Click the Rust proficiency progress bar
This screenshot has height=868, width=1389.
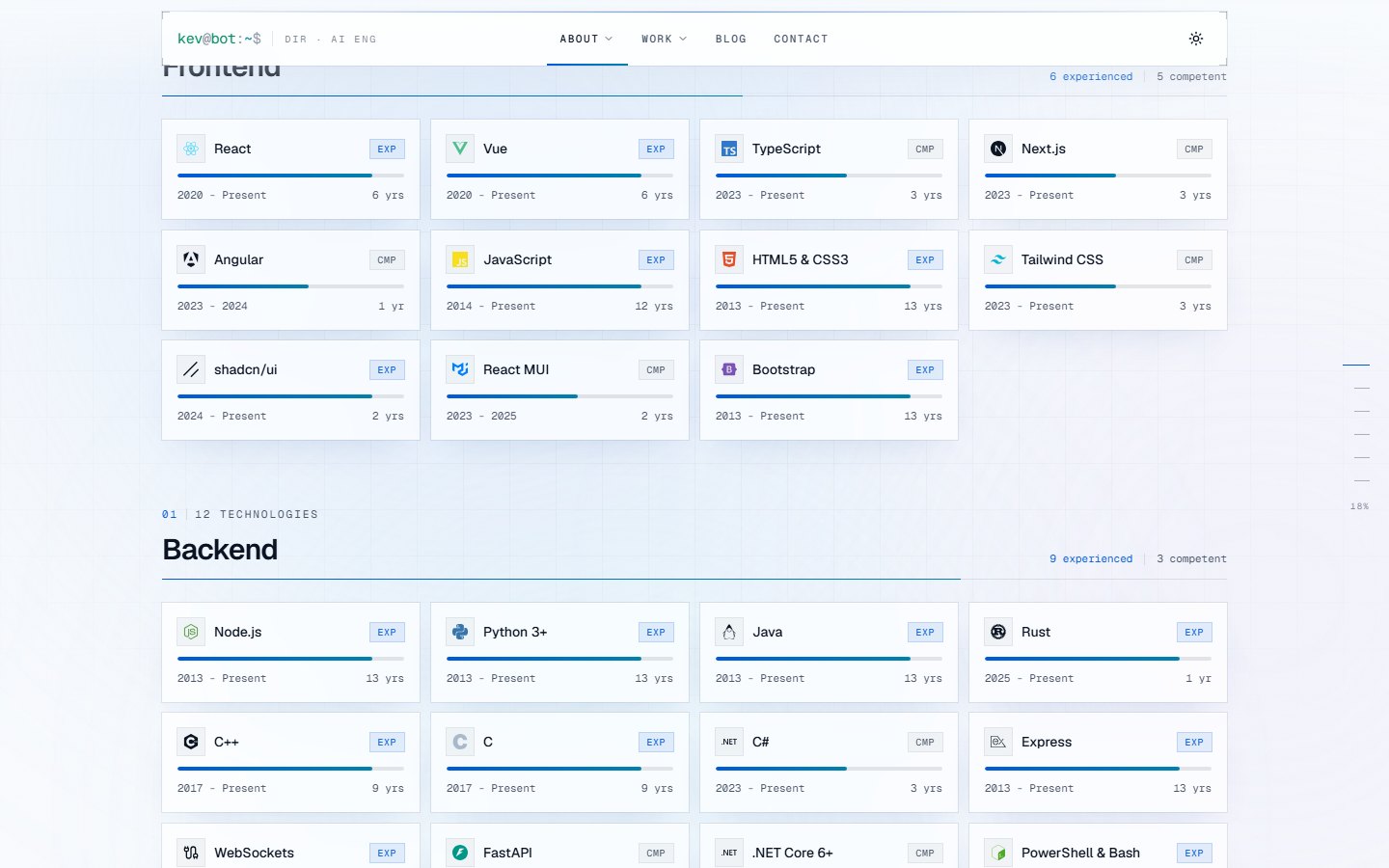[x=1098, y=659]
